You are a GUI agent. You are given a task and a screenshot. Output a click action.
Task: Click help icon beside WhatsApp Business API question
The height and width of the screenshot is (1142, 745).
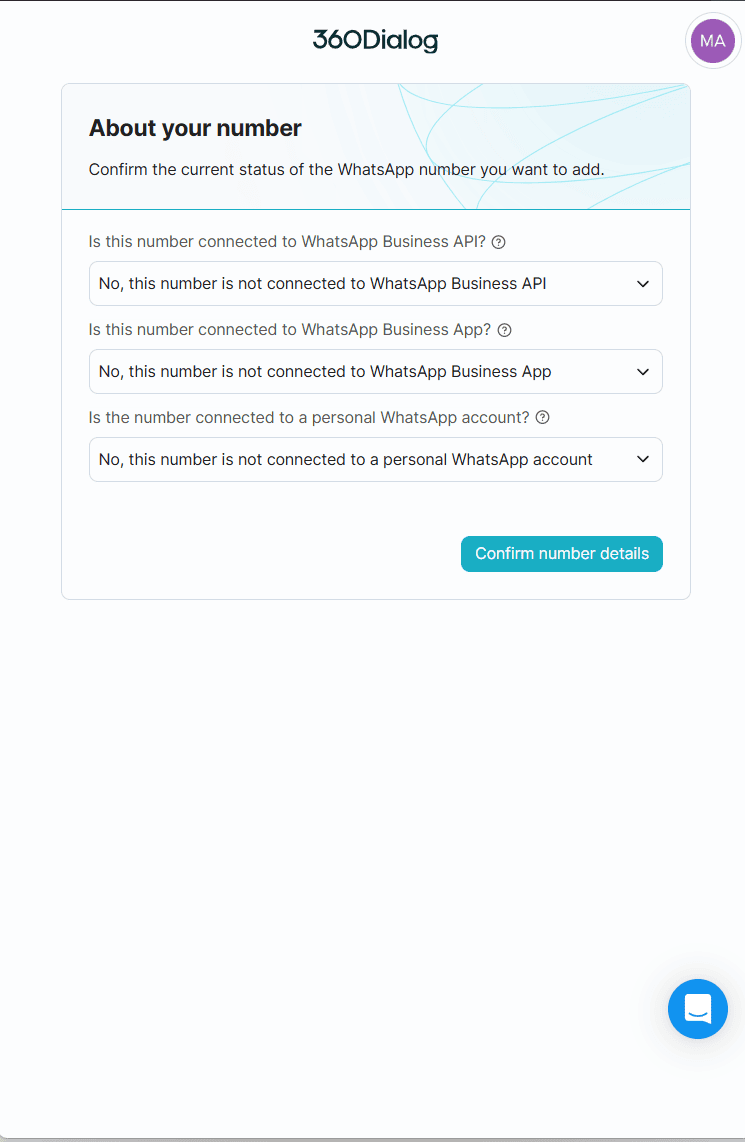click(x=499, y=242)
